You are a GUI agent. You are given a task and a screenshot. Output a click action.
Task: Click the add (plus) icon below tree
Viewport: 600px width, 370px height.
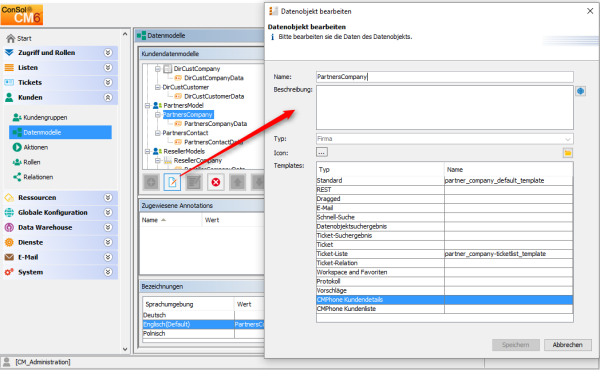click(151, 182)
